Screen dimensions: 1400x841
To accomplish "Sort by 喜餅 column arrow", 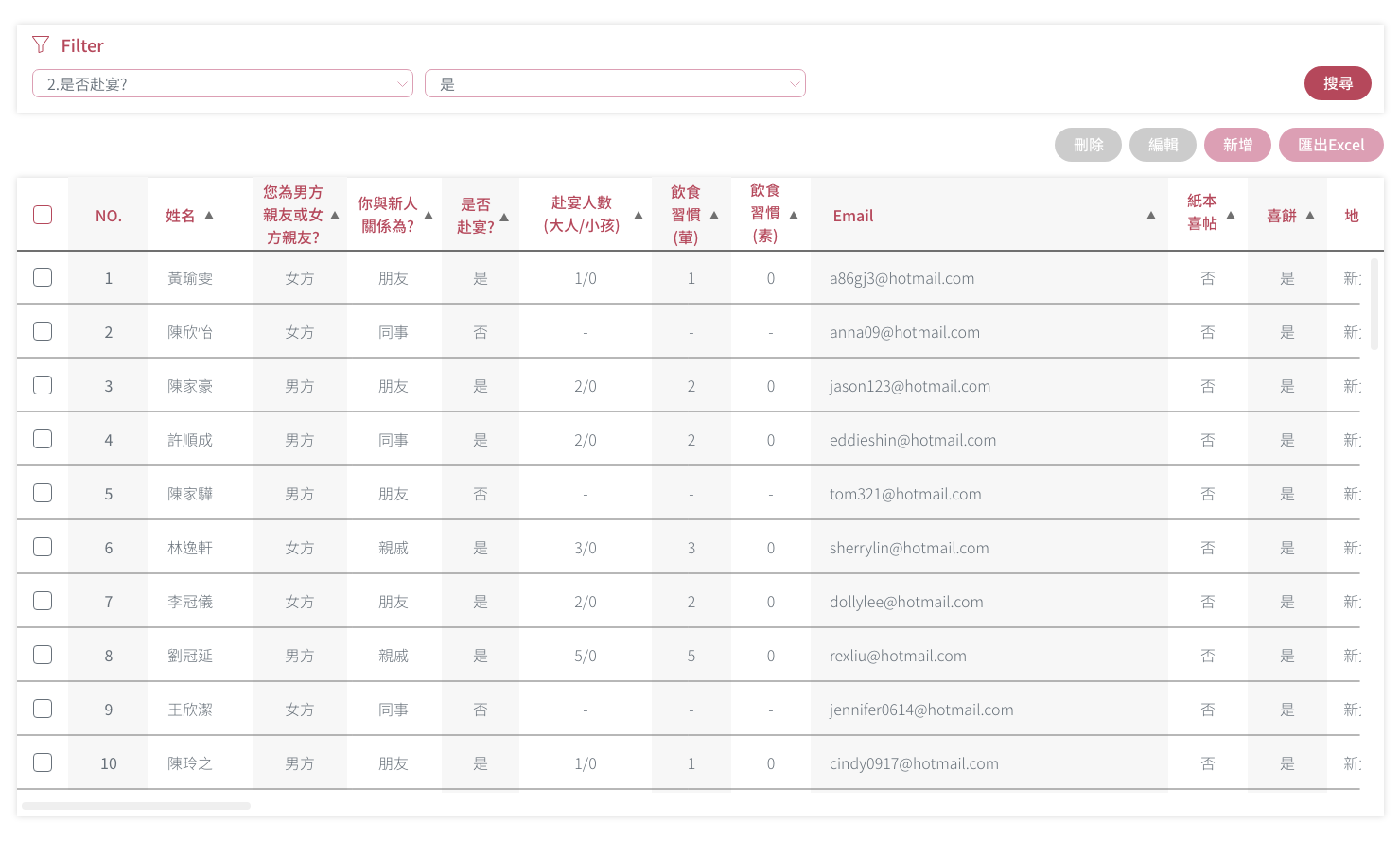I will (x=1310, y=216).
